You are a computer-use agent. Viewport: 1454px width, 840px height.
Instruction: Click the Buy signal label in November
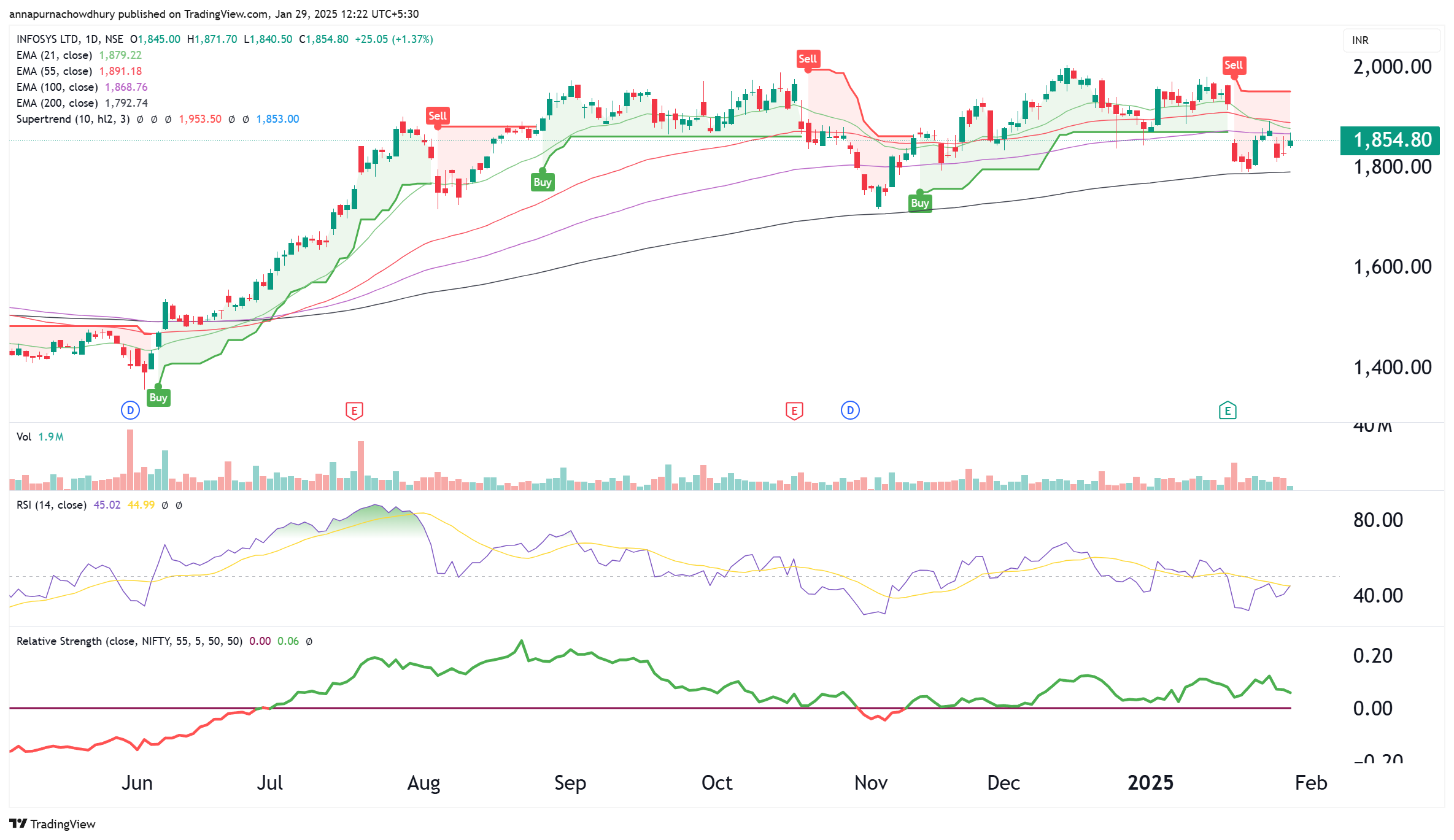[x=919, y=203]
